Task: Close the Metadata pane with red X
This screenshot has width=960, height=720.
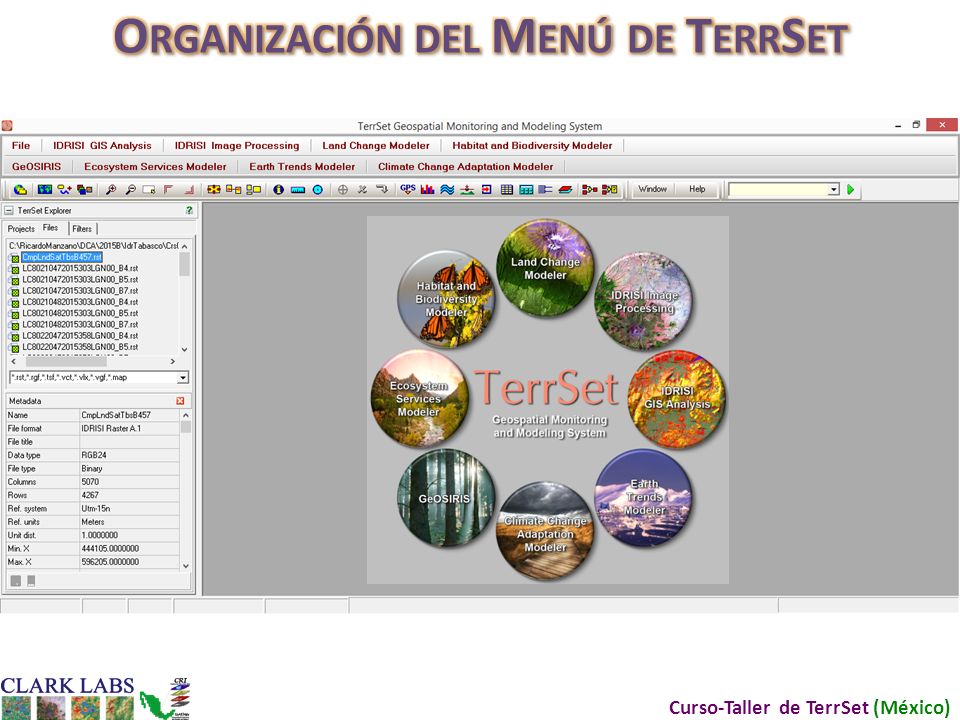Action: tap(180, 400)
